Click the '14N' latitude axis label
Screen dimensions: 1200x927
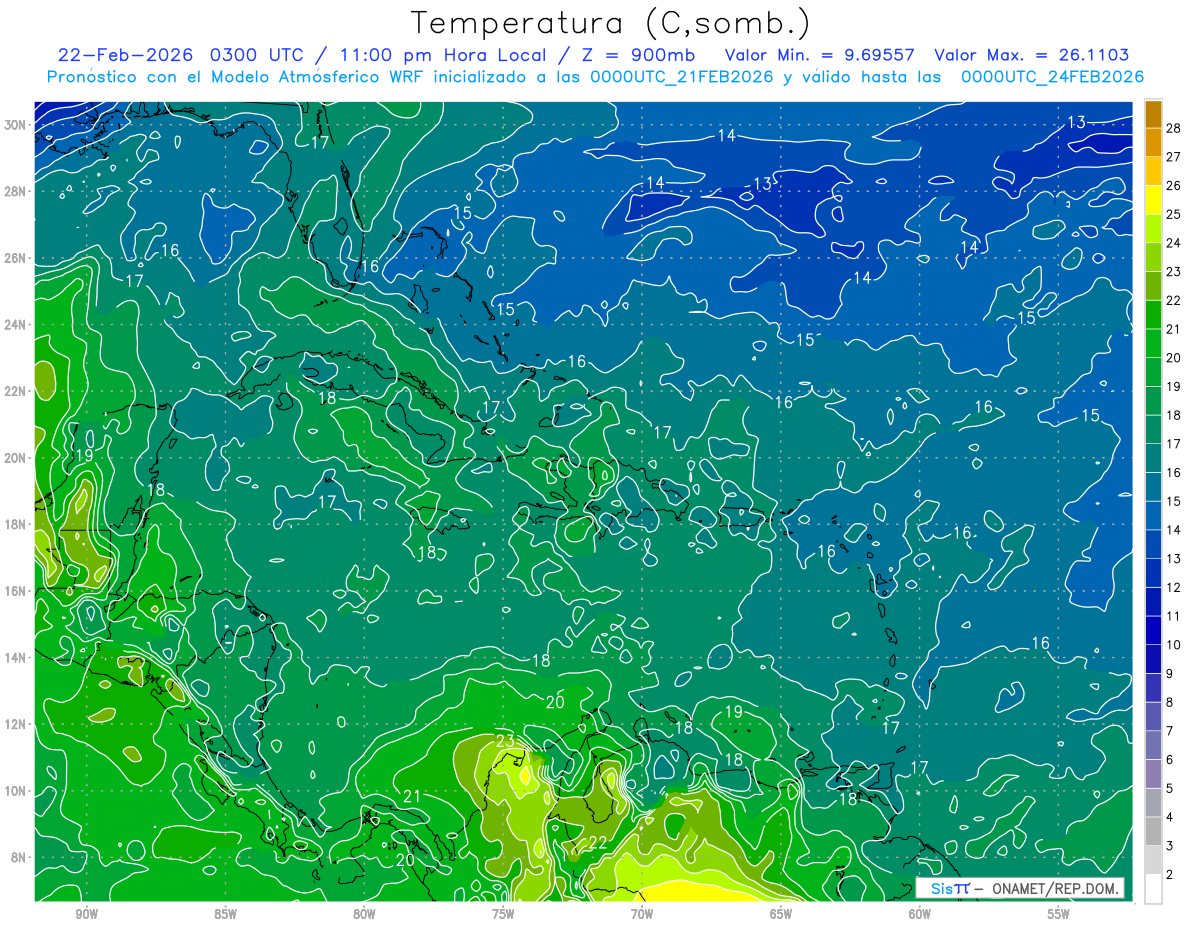point(15,658)
